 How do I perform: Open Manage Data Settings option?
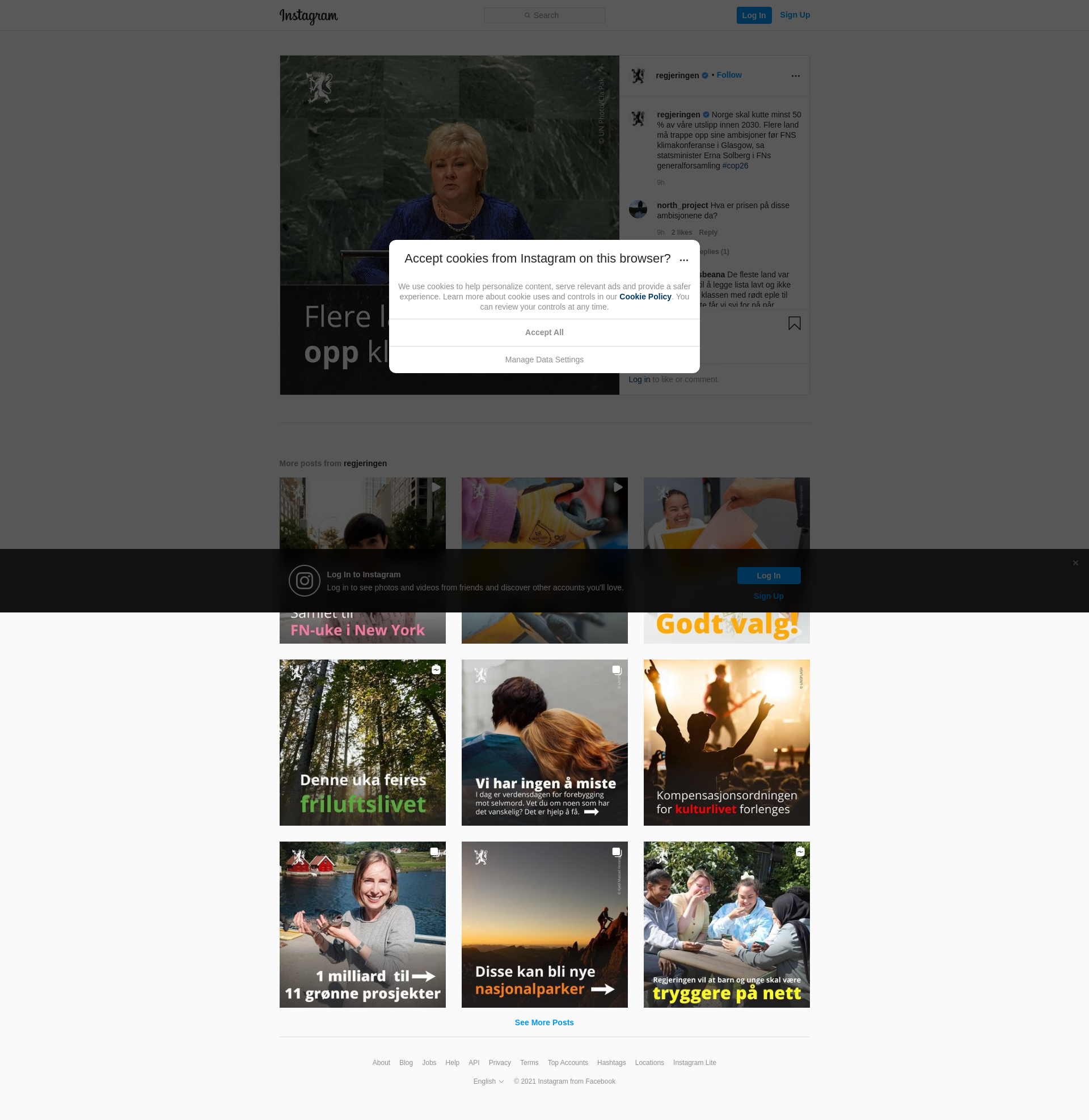[x=544, y=360]
